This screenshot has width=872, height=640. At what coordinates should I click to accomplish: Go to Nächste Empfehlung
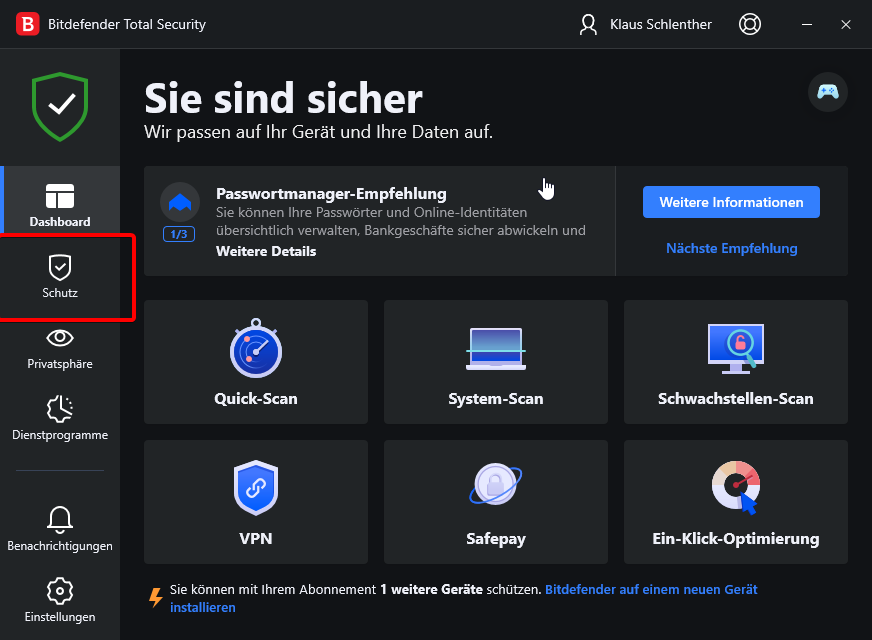731,248
